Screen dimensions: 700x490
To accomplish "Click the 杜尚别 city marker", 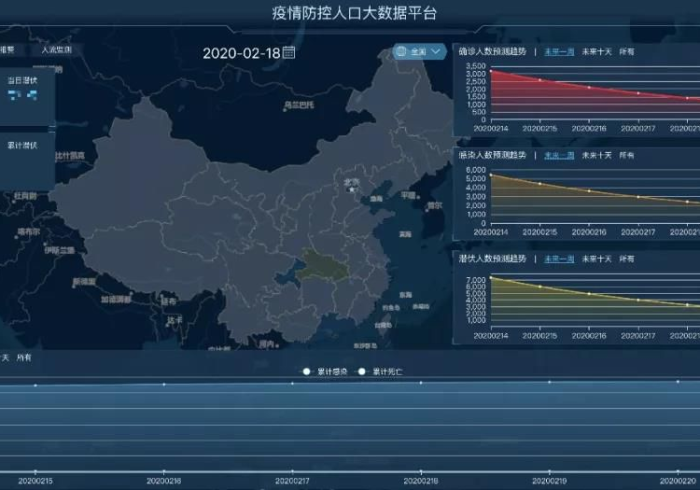I will click(x=14, y=201).
